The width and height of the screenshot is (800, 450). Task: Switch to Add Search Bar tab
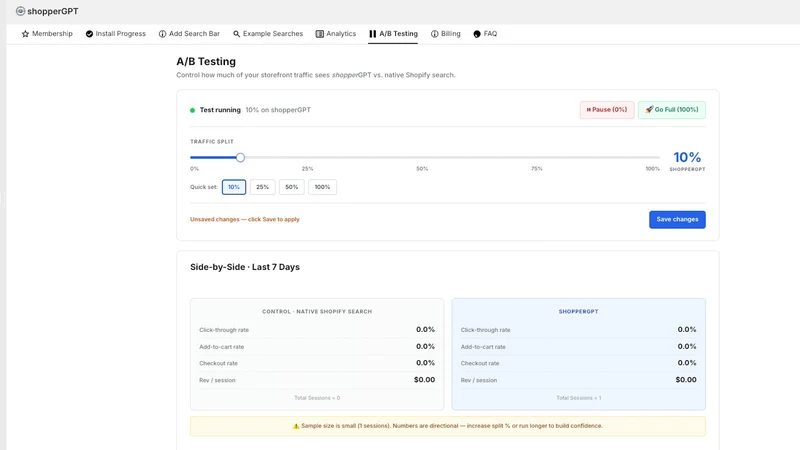coord(189,34)
